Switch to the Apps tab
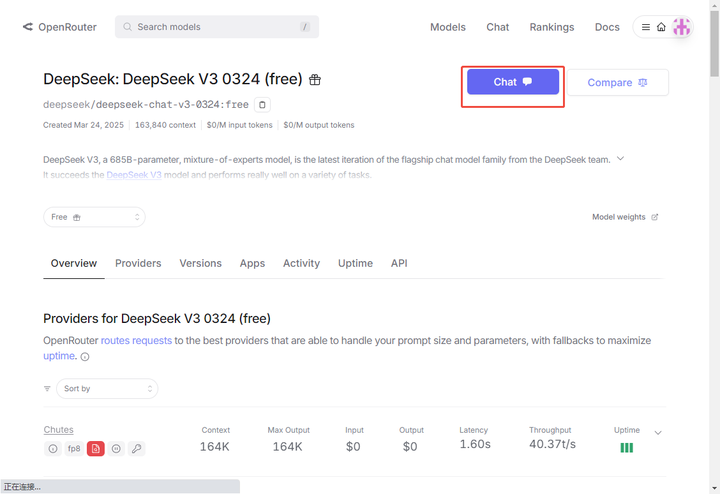Screen dimensions: 720x494 [252, 264]
